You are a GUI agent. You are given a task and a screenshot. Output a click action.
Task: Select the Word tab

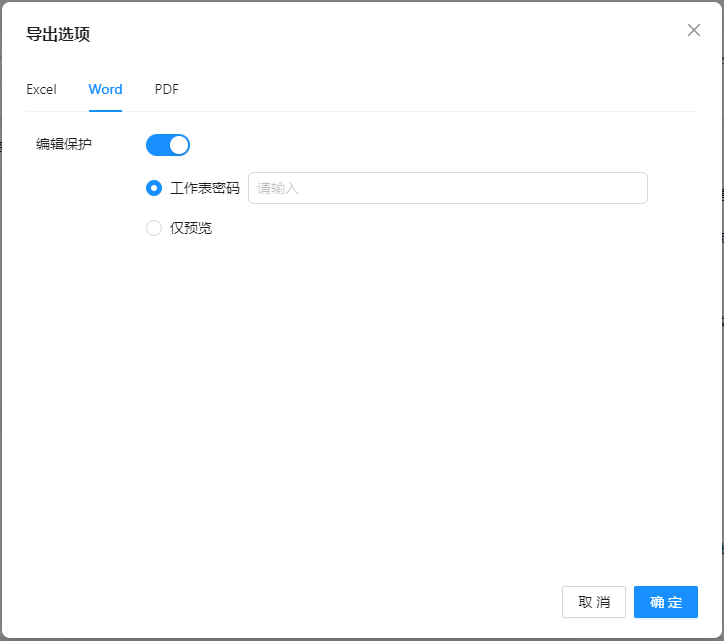[105, 89]
